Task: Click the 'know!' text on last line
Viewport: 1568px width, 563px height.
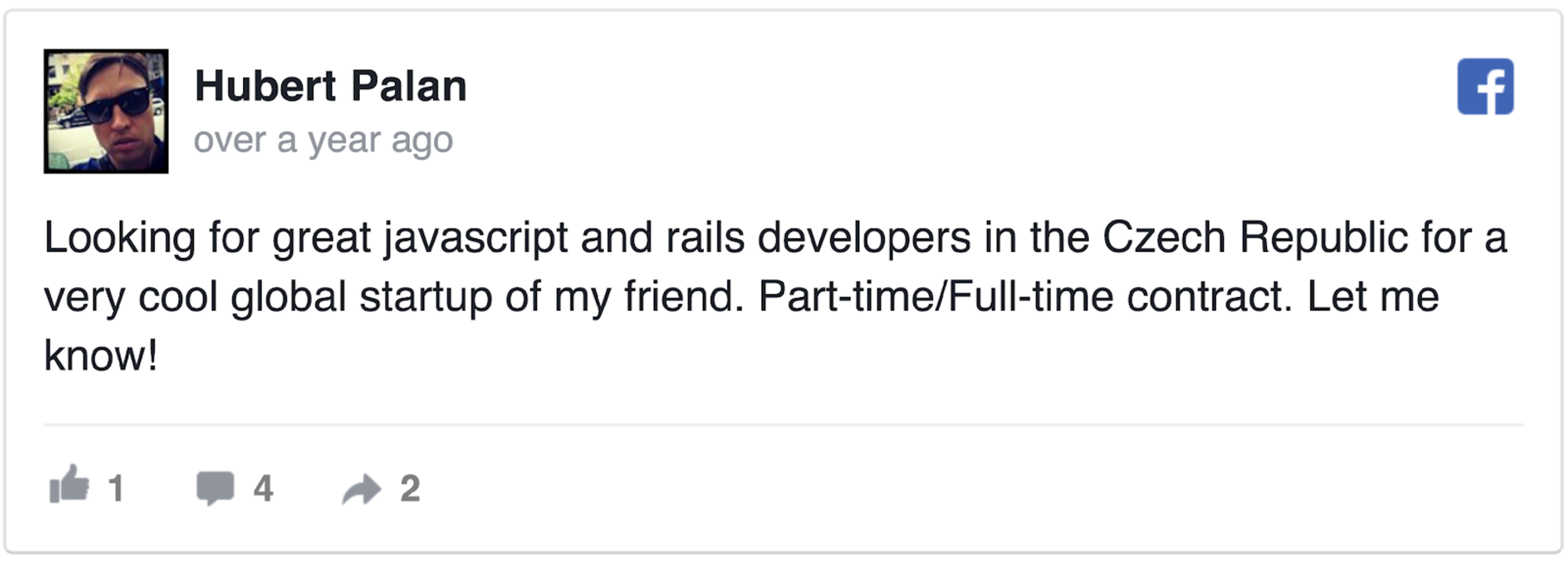Action: point(100,356)
